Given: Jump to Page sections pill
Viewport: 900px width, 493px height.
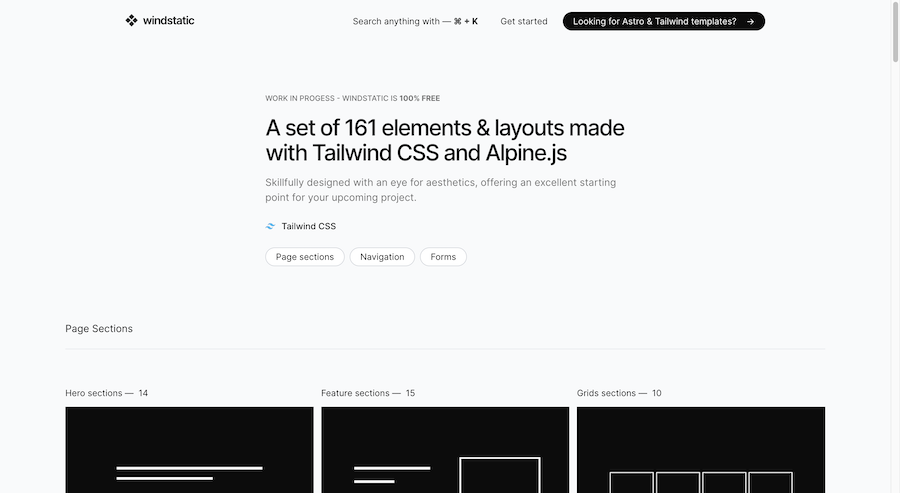Looking at the screenshot, I should [305, 257].
